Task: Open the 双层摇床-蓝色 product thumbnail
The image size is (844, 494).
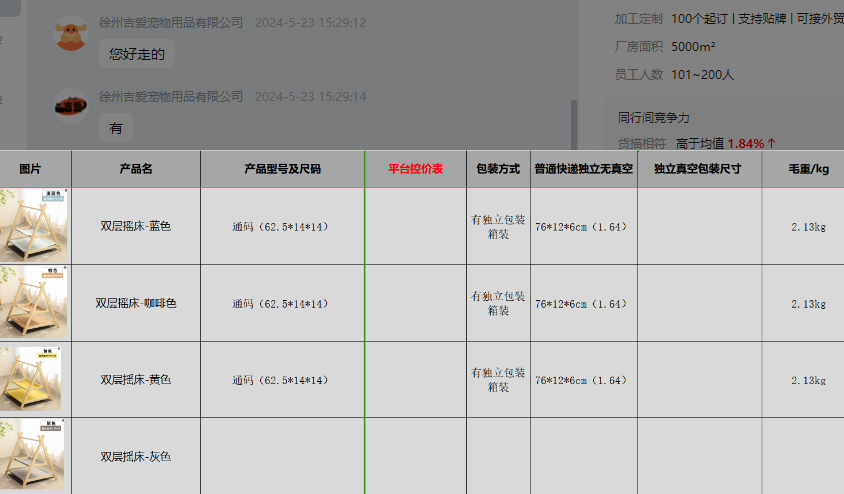Action: coord(34,225)
